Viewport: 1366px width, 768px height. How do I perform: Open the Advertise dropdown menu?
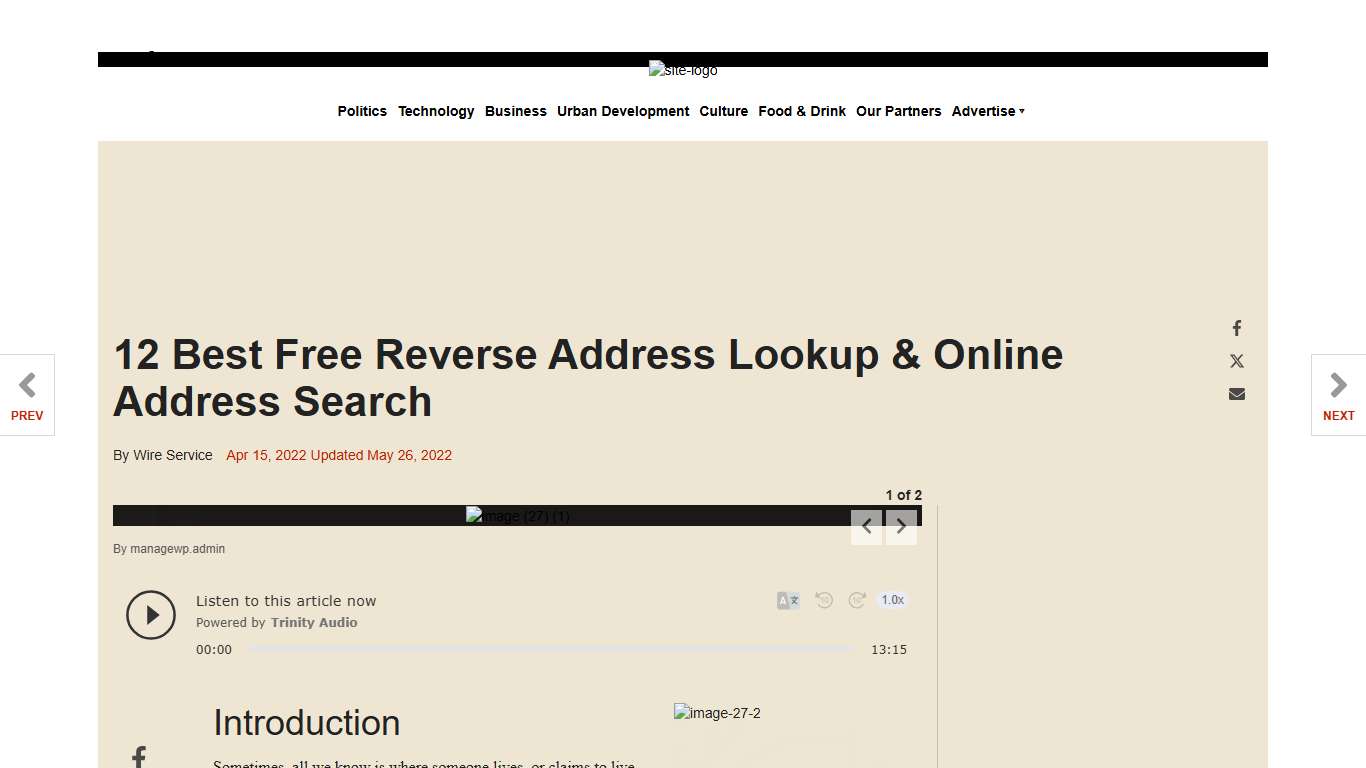[x=988, y=111]
